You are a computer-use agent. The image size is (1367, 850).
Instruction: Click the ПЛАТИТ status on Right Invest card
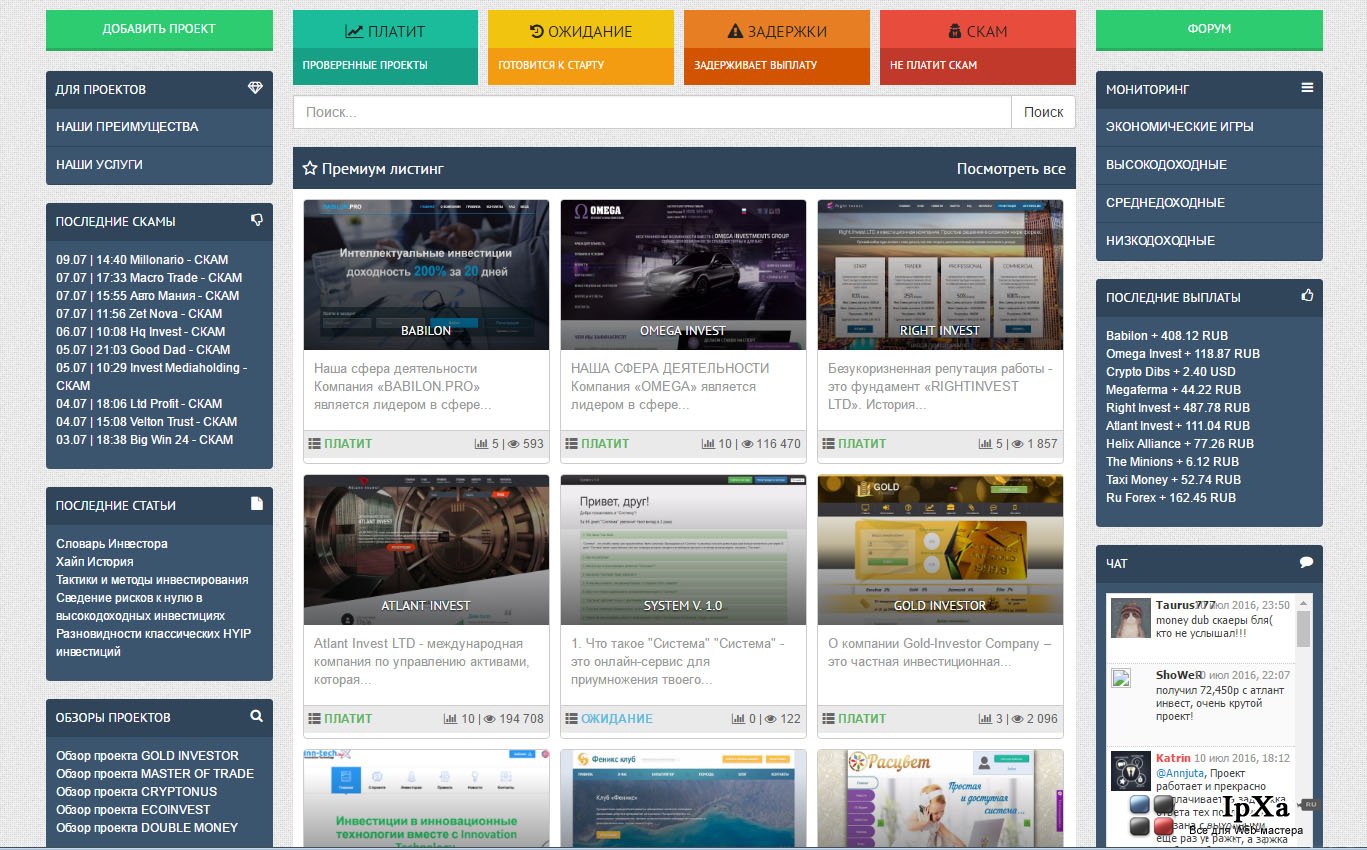click(862, 444)
